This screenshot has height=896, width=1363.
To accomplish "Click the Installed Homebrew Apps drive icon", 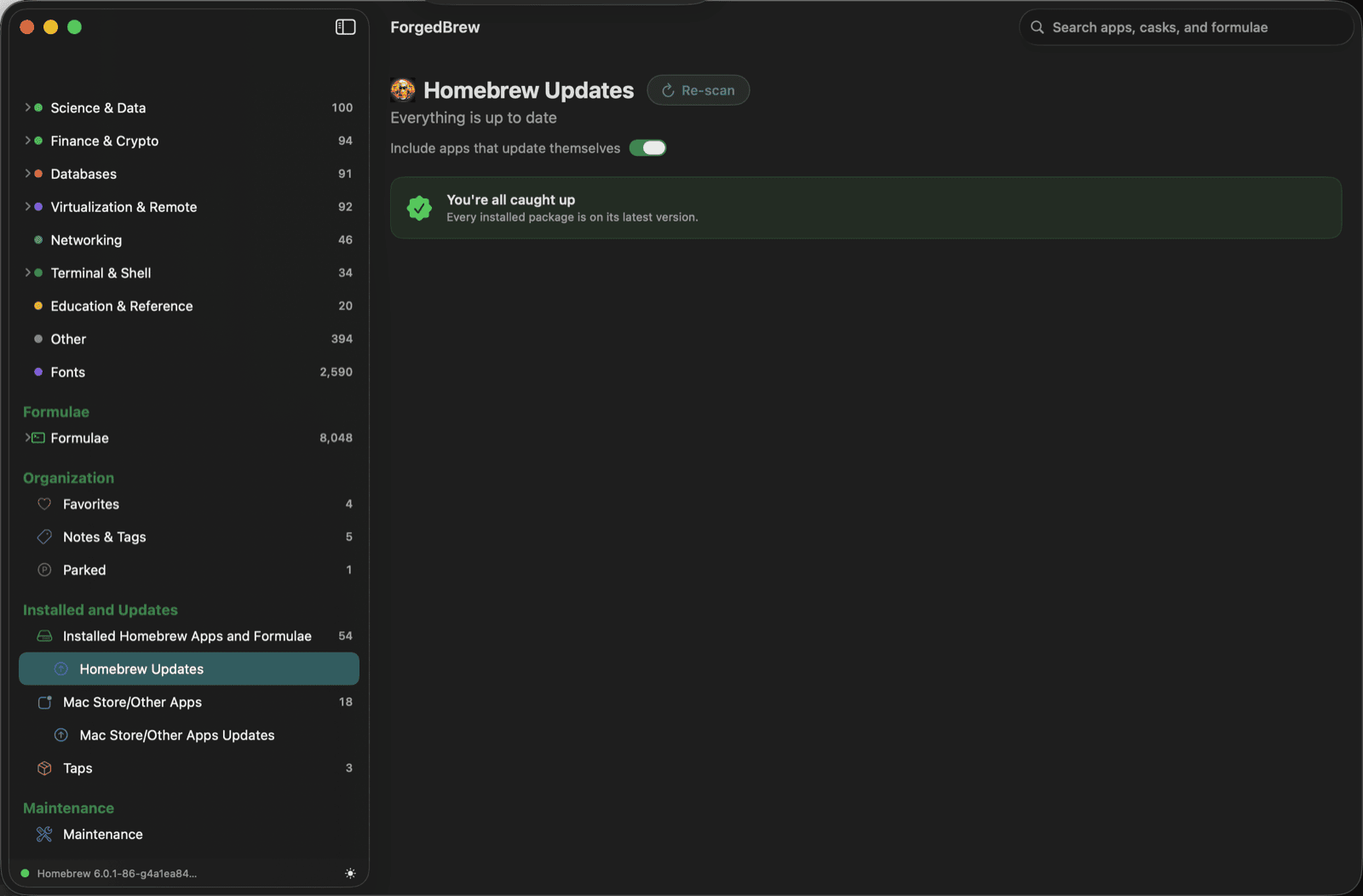I will 44,636.
